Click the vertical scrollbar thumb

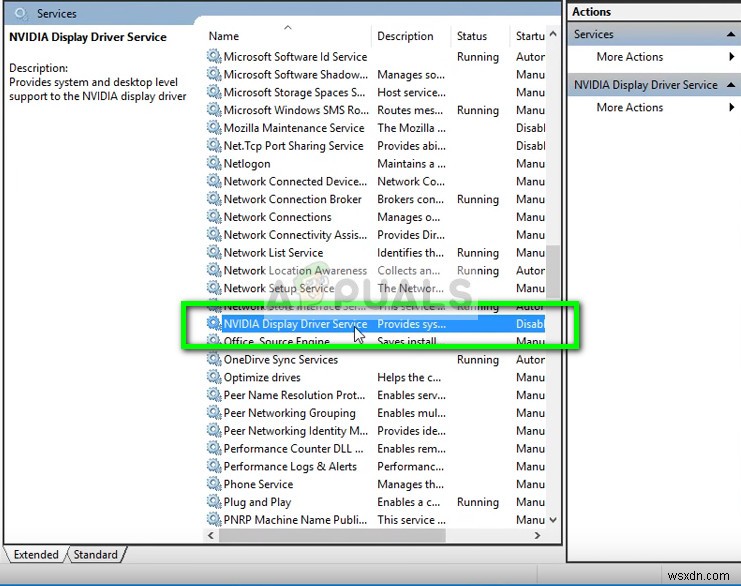point(553,271)
